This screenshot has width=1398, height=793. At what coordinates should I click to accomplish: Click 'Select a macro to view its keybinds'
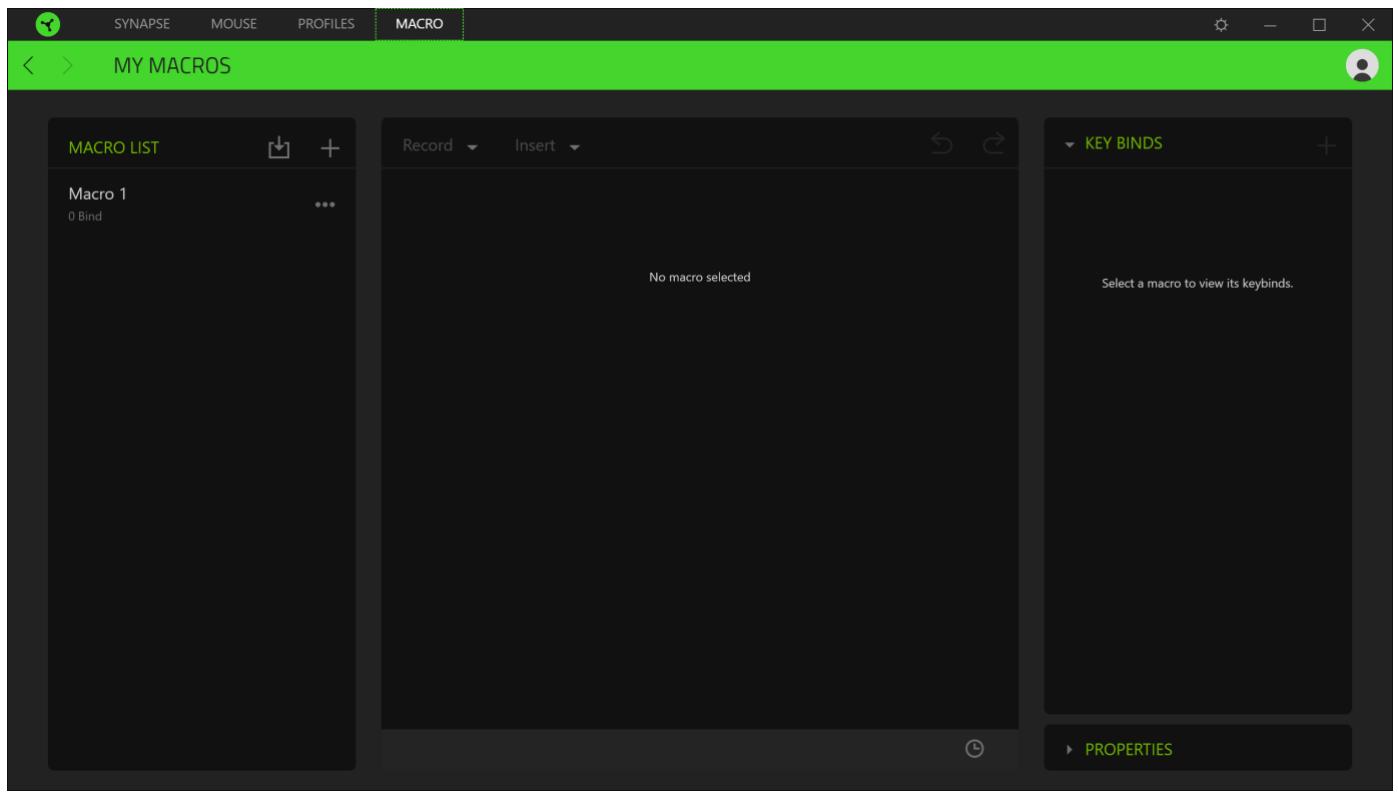point(1198,283)
